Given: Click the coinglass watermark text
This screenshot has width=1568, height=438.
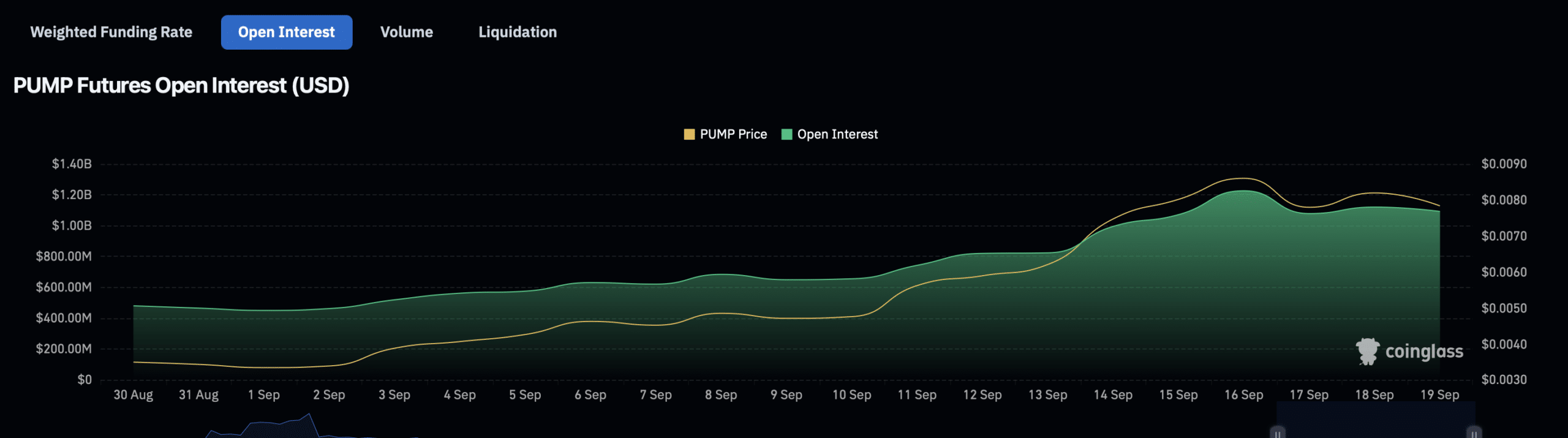Looking at the screenshot, I should pyautogui.click(x=1424, y=352).
